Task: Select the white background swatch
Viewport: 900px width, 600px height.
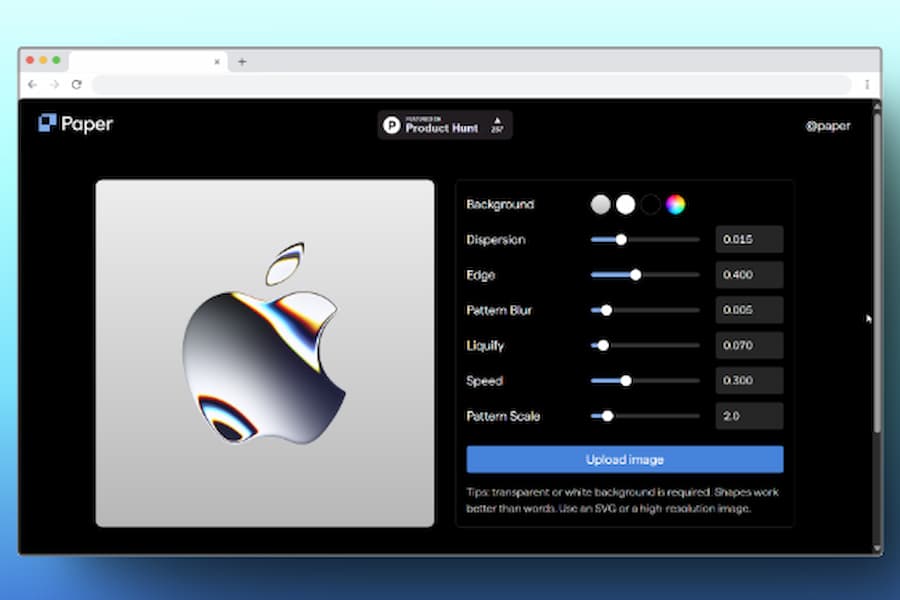Action: pyautogui.click(x=626, y=204)
